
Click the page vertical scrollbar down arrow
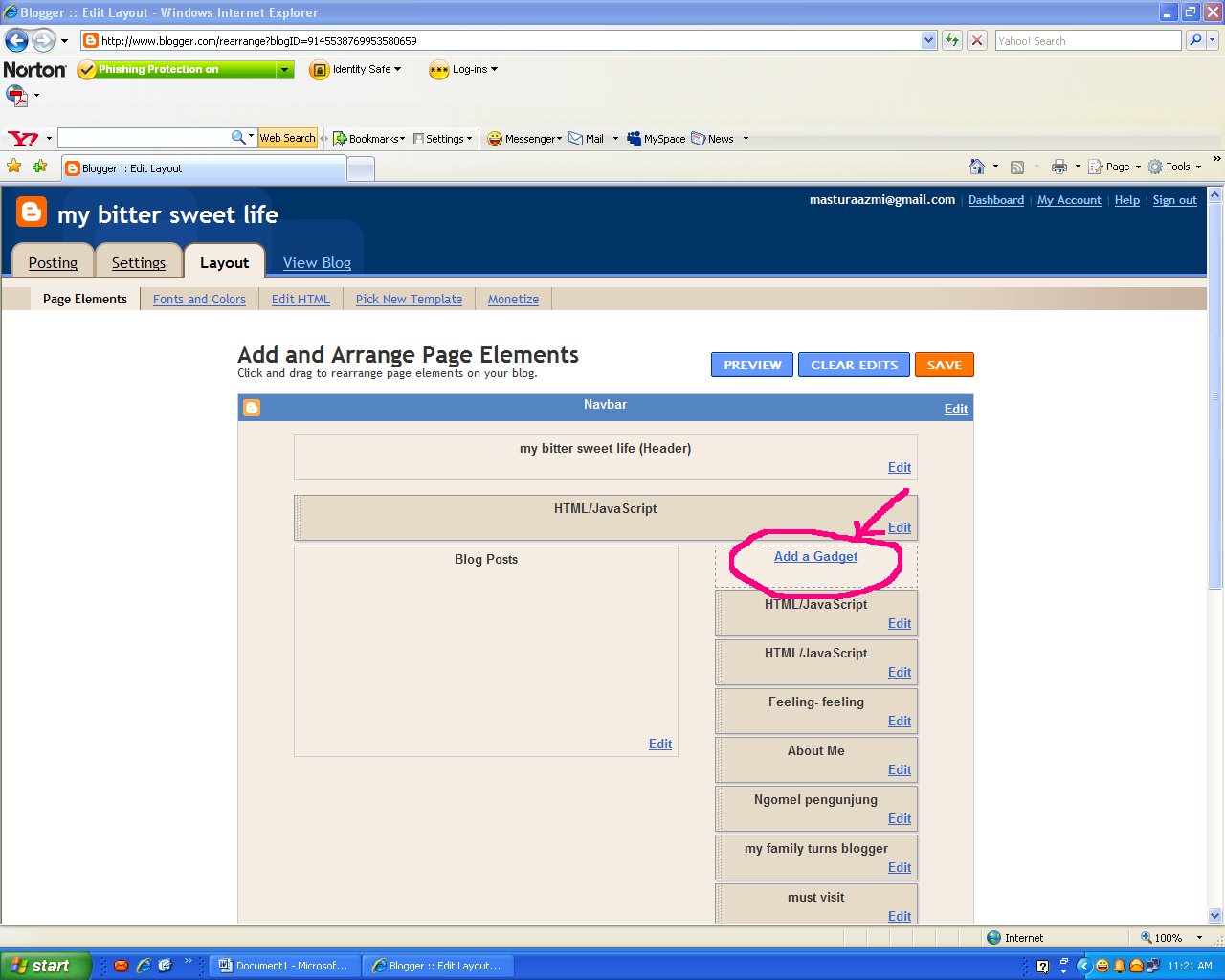pos(1215,915)
